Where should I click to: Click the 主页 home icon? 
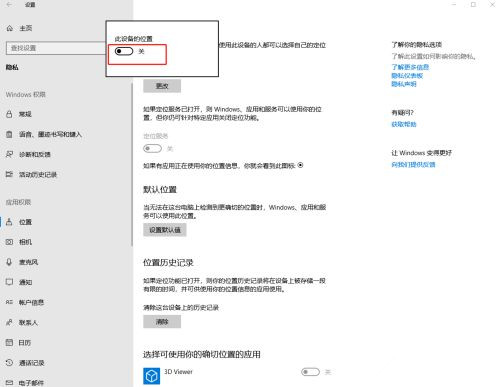[10, 28]
